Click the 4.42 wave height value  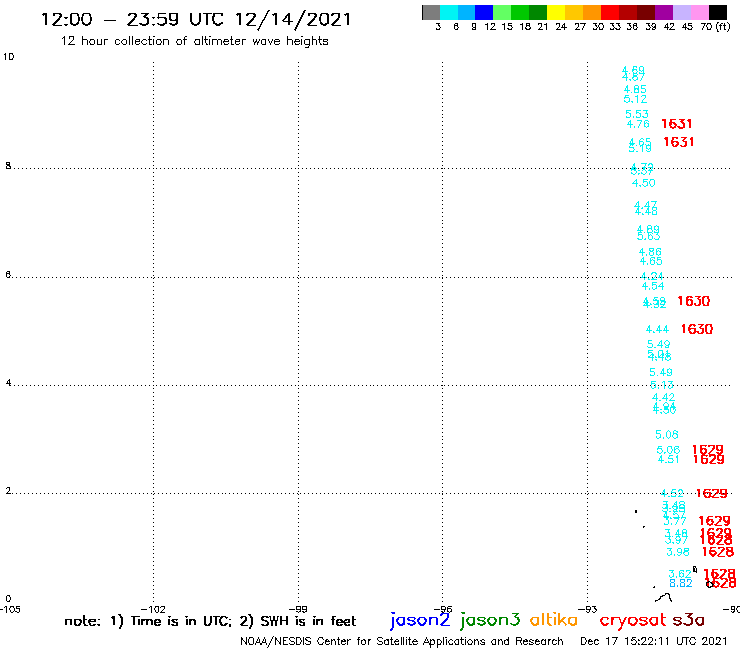point(664,397)
